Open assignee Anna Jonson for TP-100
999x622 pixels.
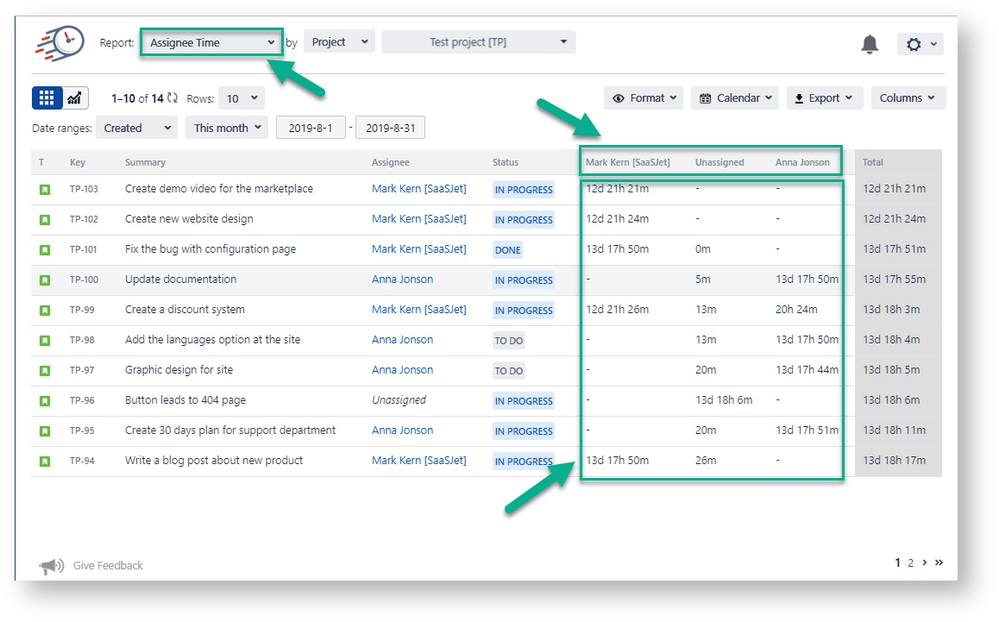[402, 279]
